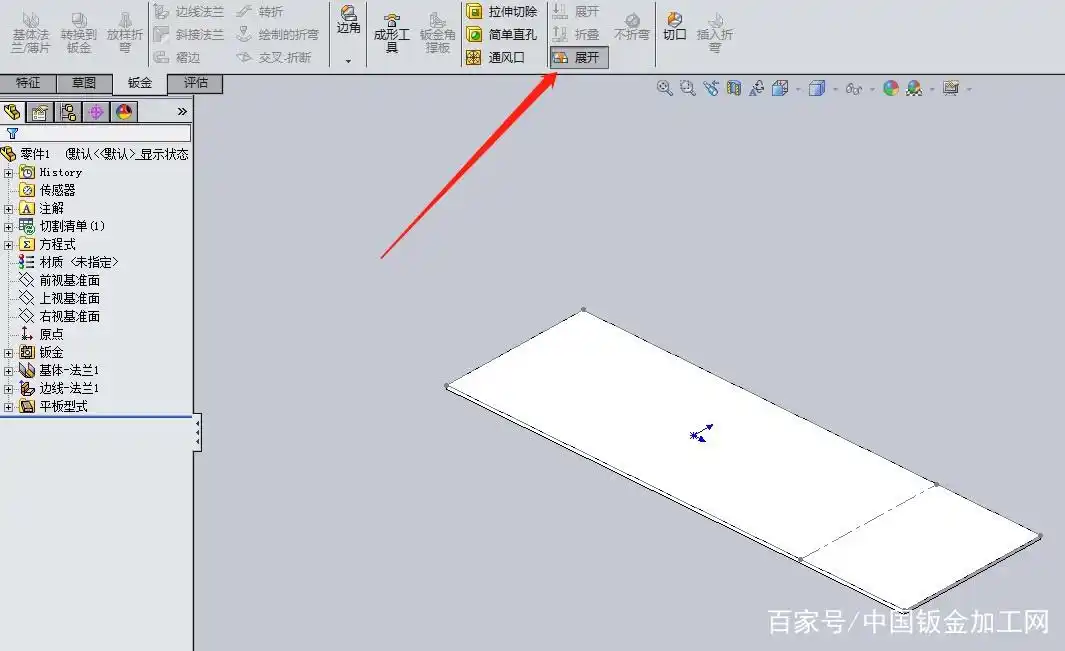This screenshot has height=651, width=1065.
Task: Click the 转换到钣金 tool
Action: [78, 33]
